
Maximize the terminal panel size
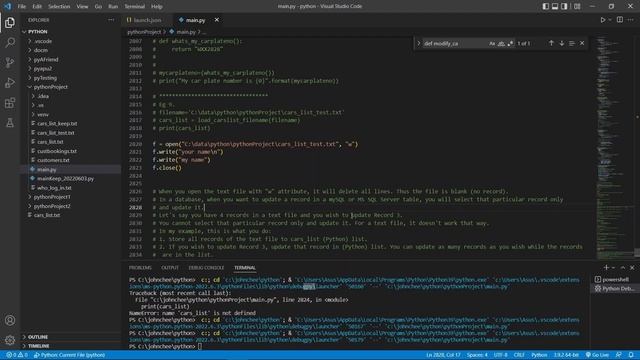(623, 267)
